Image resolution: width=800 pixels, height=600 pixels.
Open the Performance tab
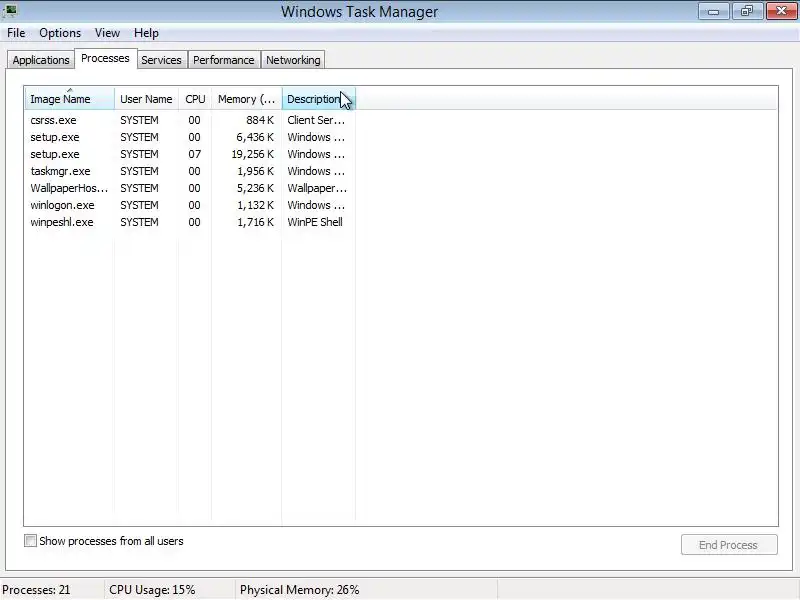pos(223,60)
